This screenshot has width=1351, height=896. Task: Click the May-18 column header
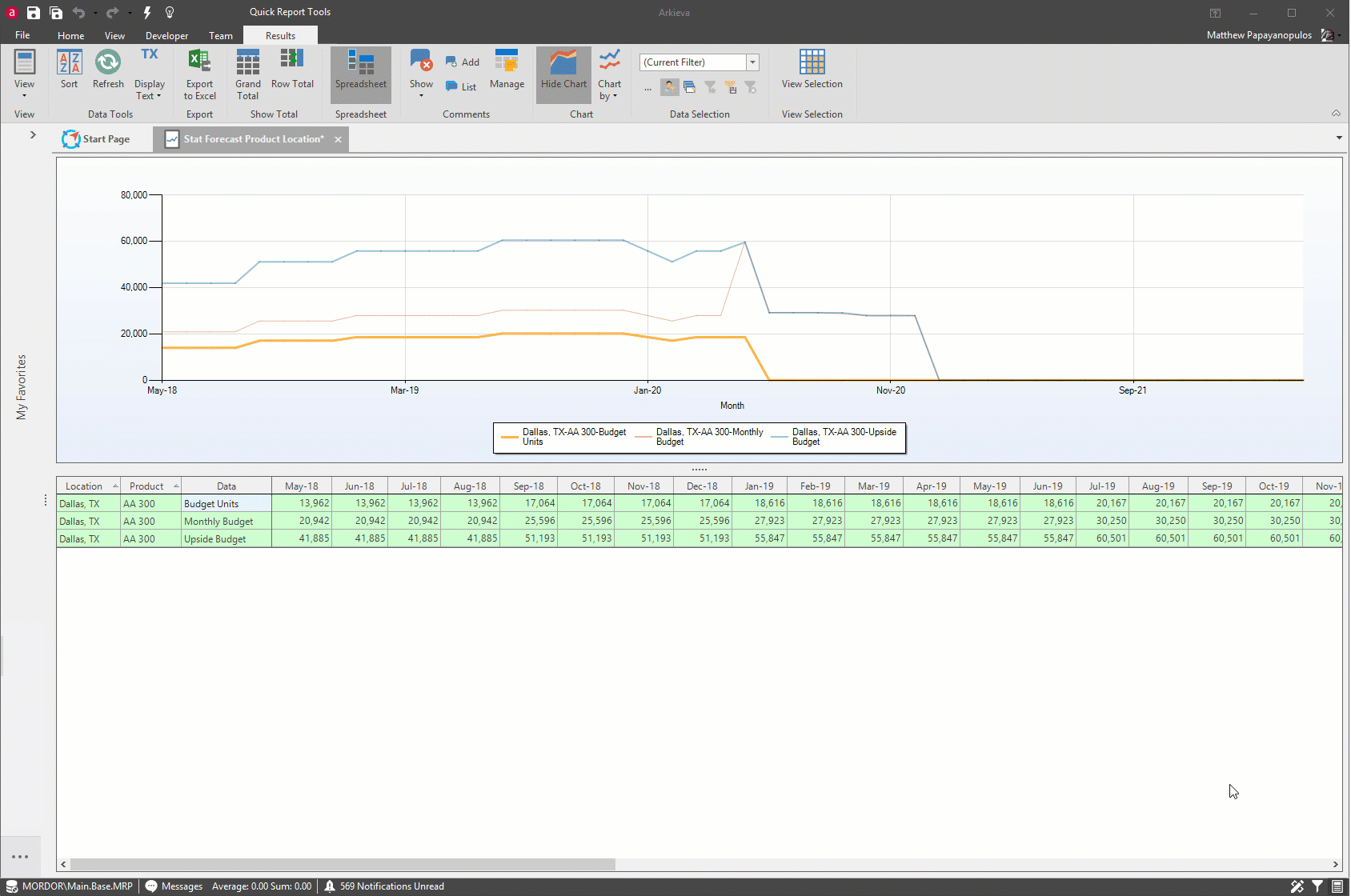pyautogui.click(x=302, y=486)
